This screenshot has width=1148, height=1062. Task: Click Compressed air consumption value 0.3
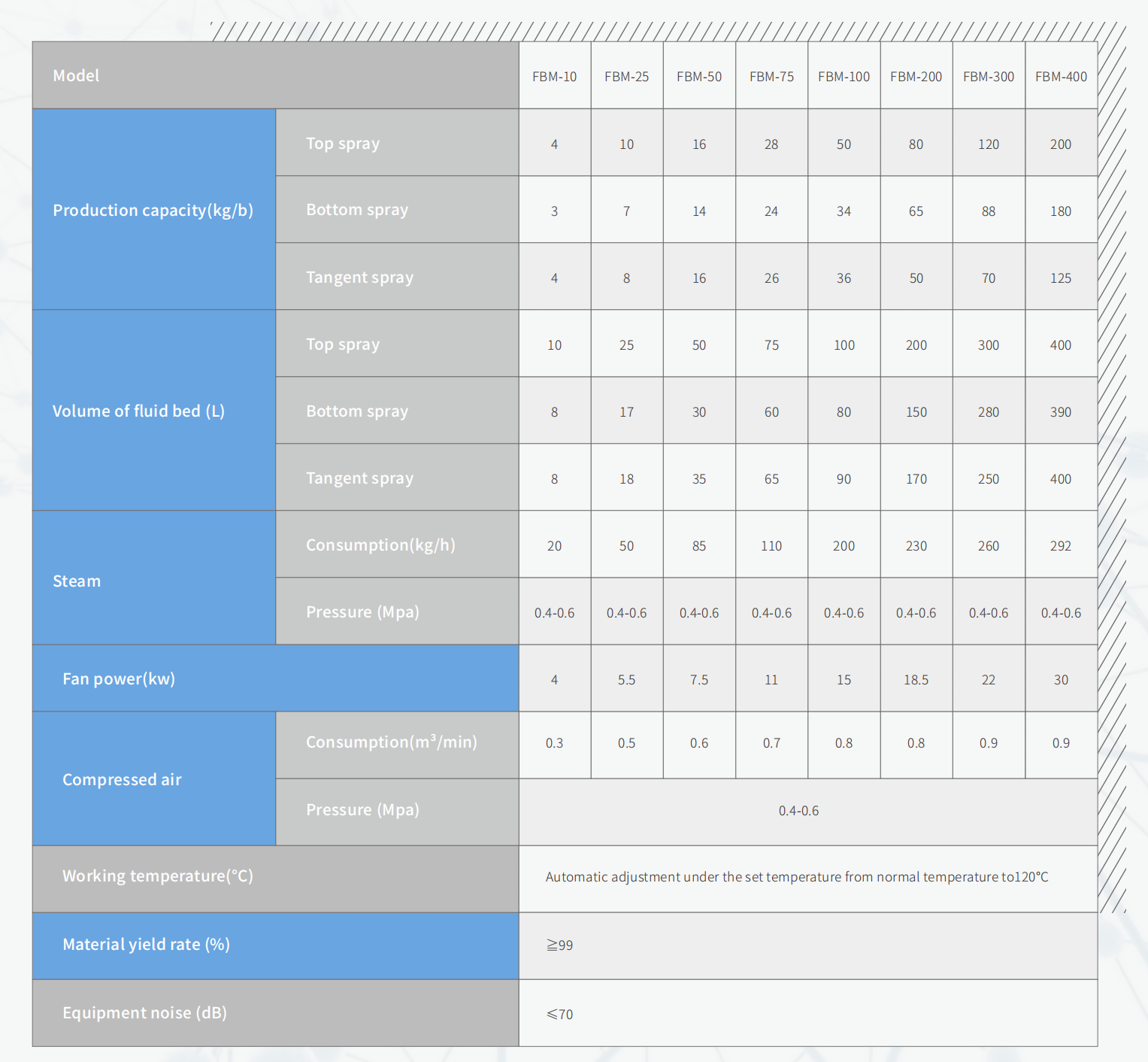(555, 742)
